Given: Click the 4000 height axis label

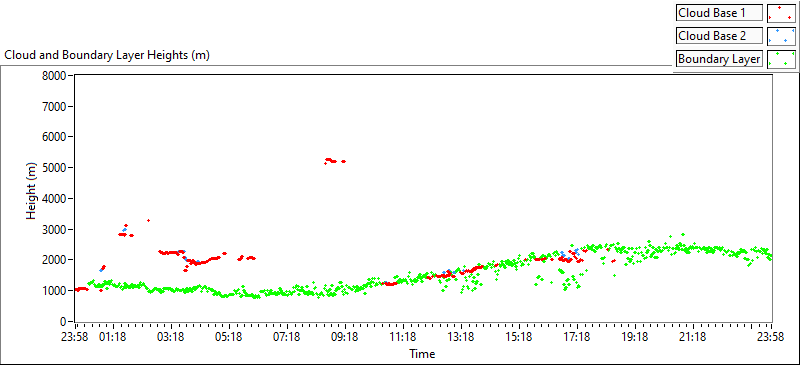Looking at the screenshot, I should point(57,199).
